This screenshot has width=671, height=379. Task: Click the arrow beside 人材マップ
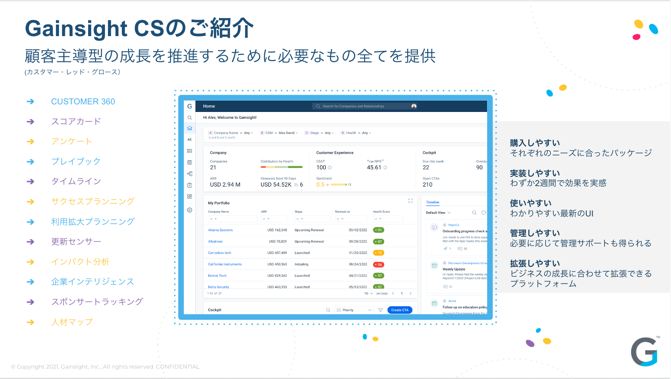point(30,322)
